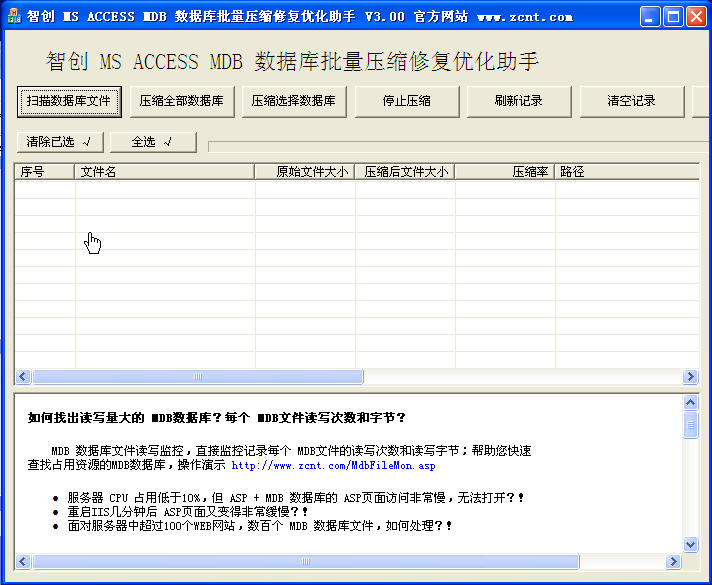
Task: Minimize the window
Action: (x=650, y=17)
